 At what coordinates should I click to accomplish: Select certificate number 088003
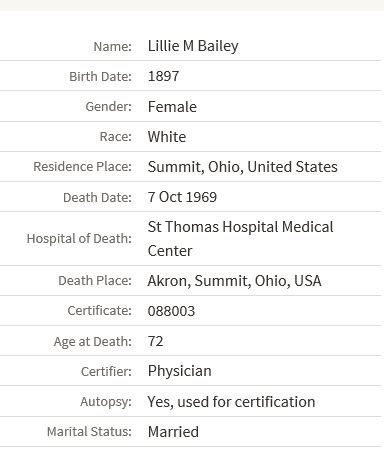(171, 311)
